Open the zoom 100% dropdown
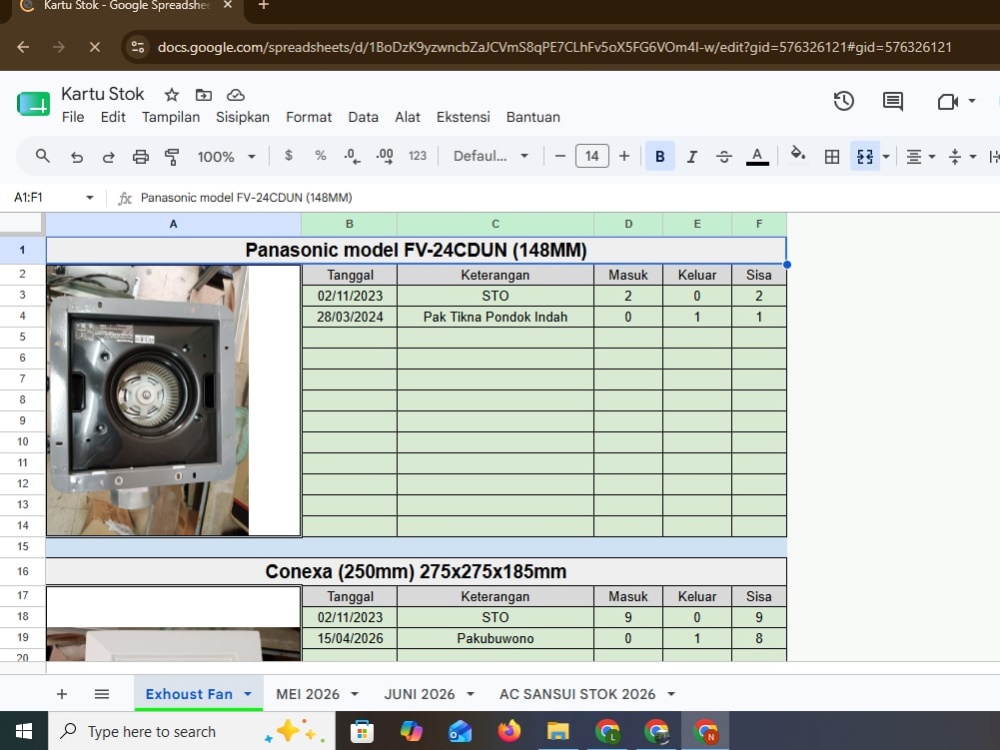Viewport: 1000px width, 750px height. coord(226,156)
